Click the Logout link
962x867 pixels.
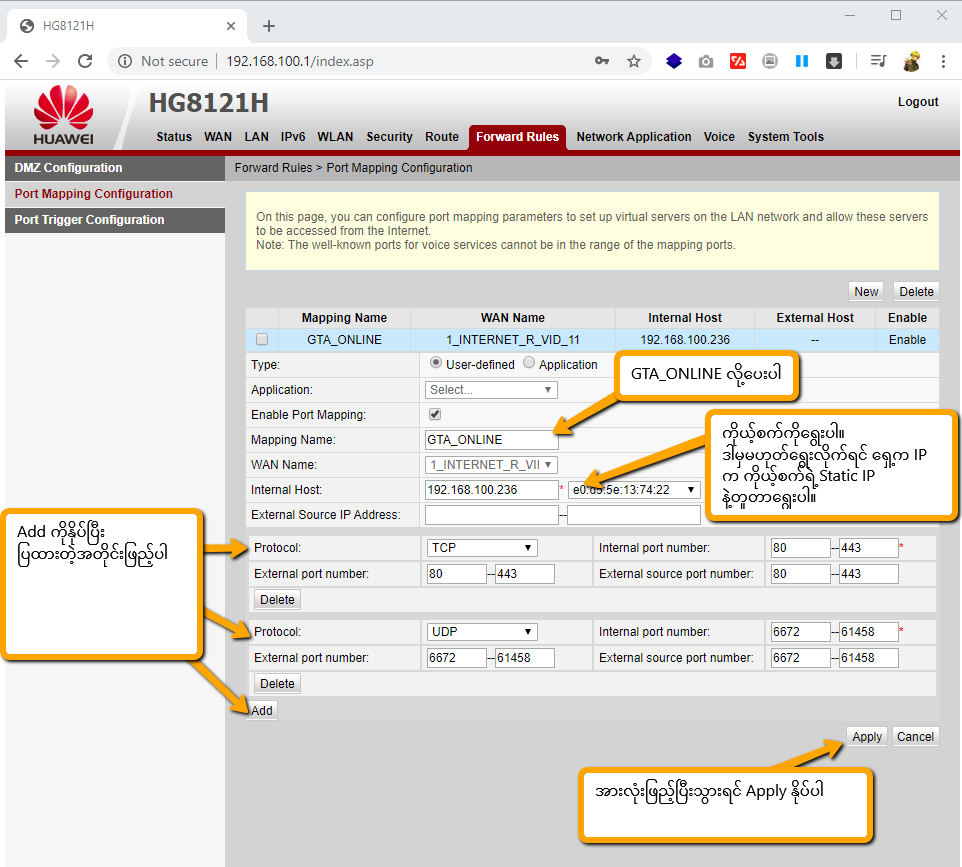[x=918, y=102]
